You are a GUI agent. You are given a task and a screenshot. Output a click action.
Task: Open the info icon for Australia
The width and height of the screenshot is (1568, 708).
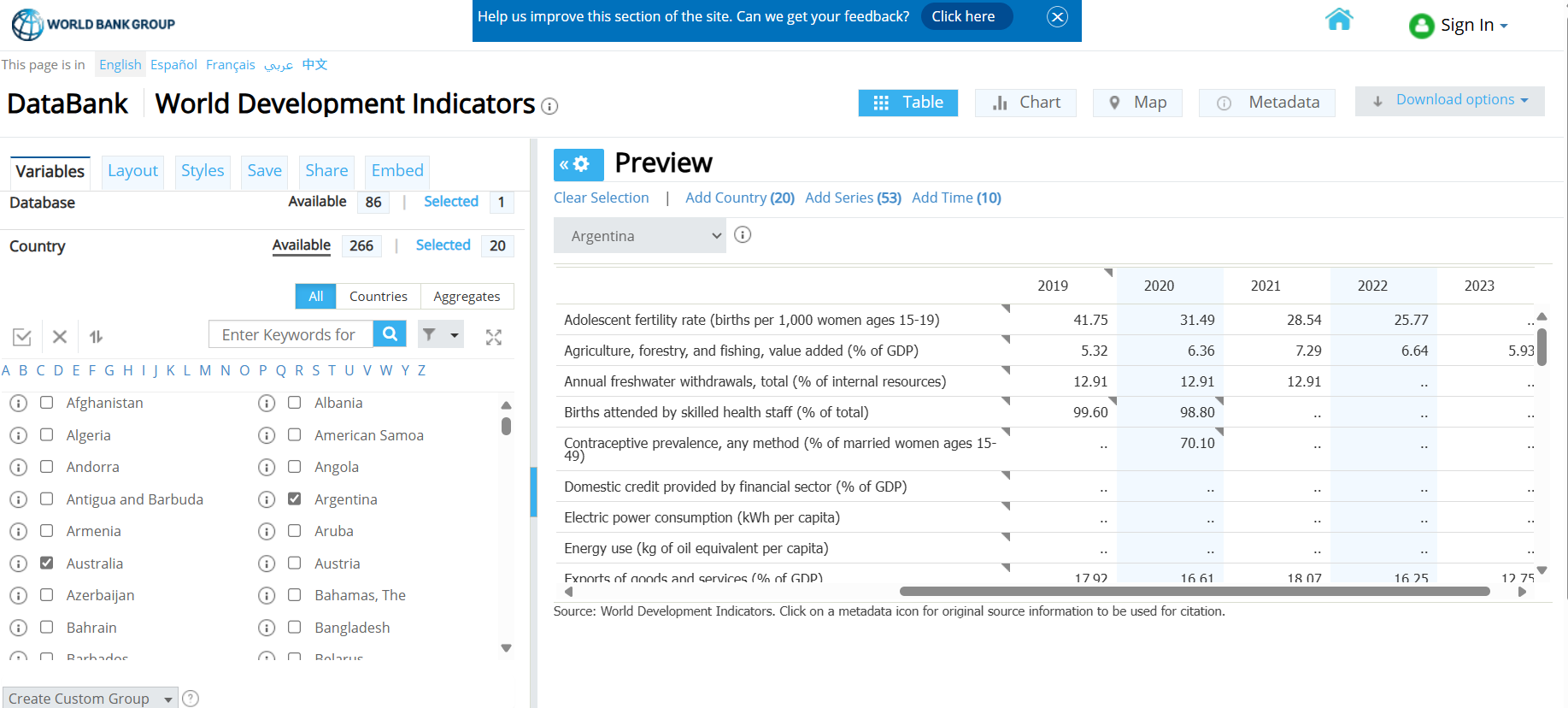click(19, 563)
